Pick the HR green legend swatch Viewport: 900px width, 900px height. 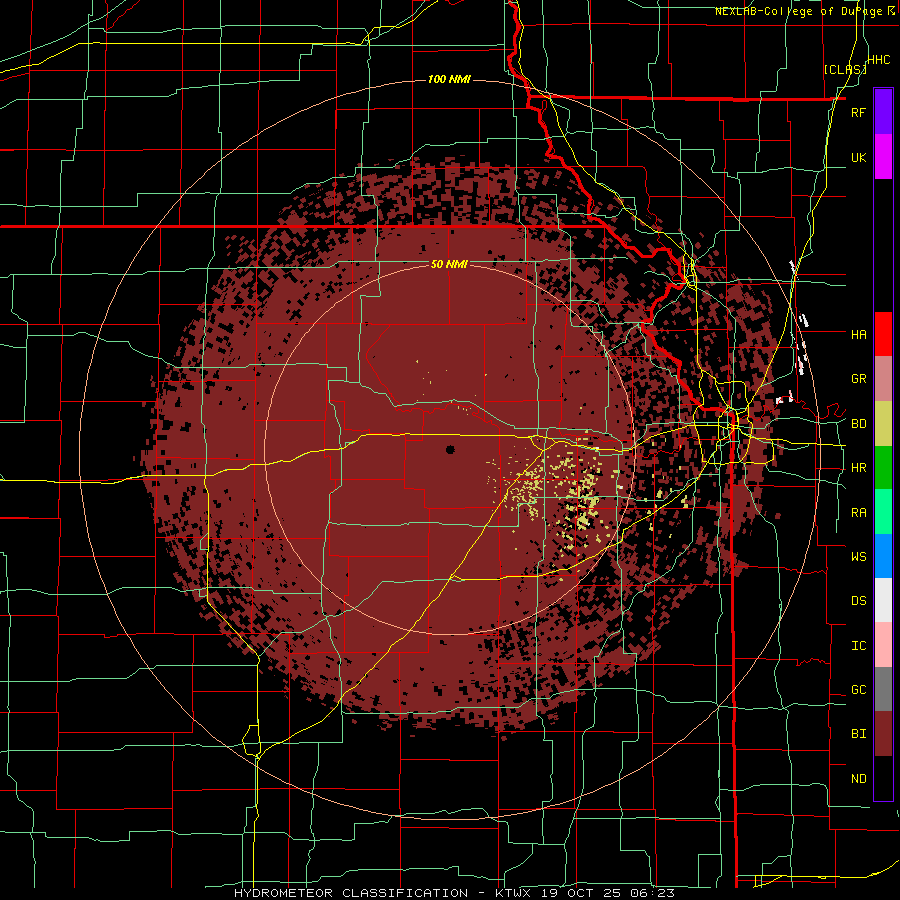pyautogui.click(x=883, y=468)
